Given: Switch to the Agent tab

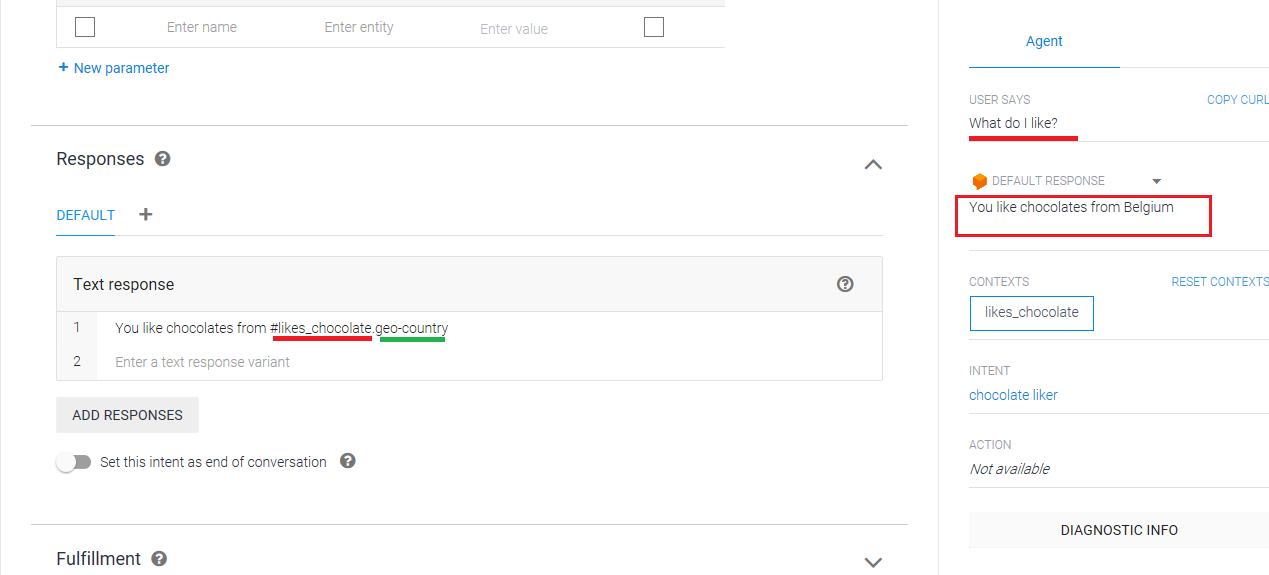Looking at the screenshot, I should pos(1044,41).
